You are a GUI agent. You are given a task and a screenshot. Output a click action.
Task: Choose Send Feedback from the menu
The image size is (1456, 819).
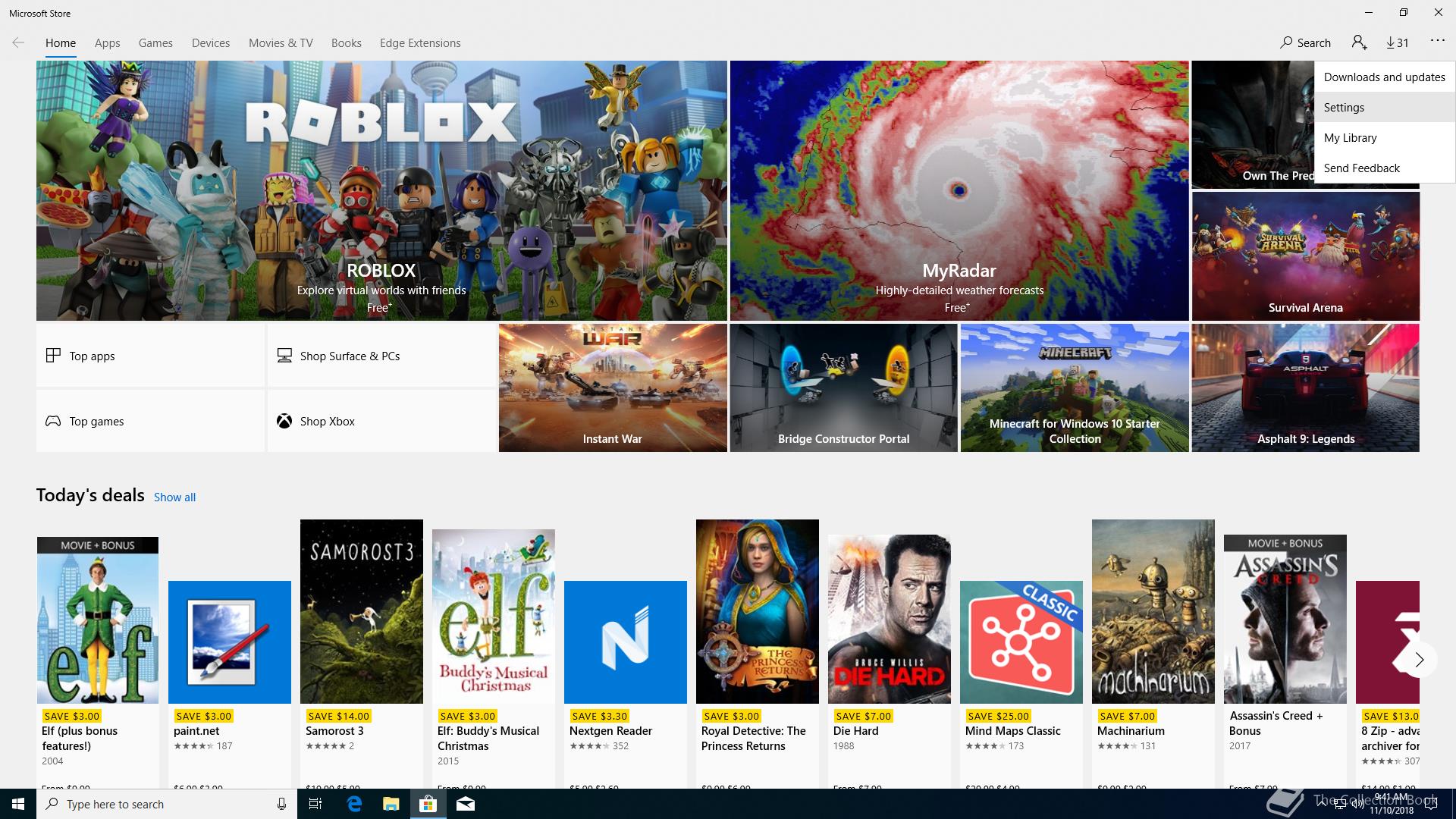(x=1384, y=168)
